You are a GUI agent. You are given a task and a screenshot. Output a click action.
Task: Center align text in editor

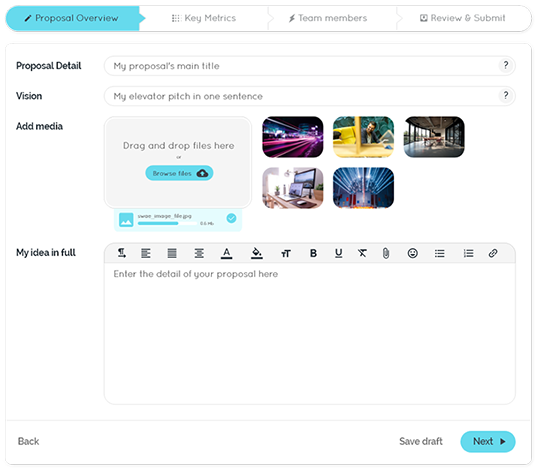point(199,253)
